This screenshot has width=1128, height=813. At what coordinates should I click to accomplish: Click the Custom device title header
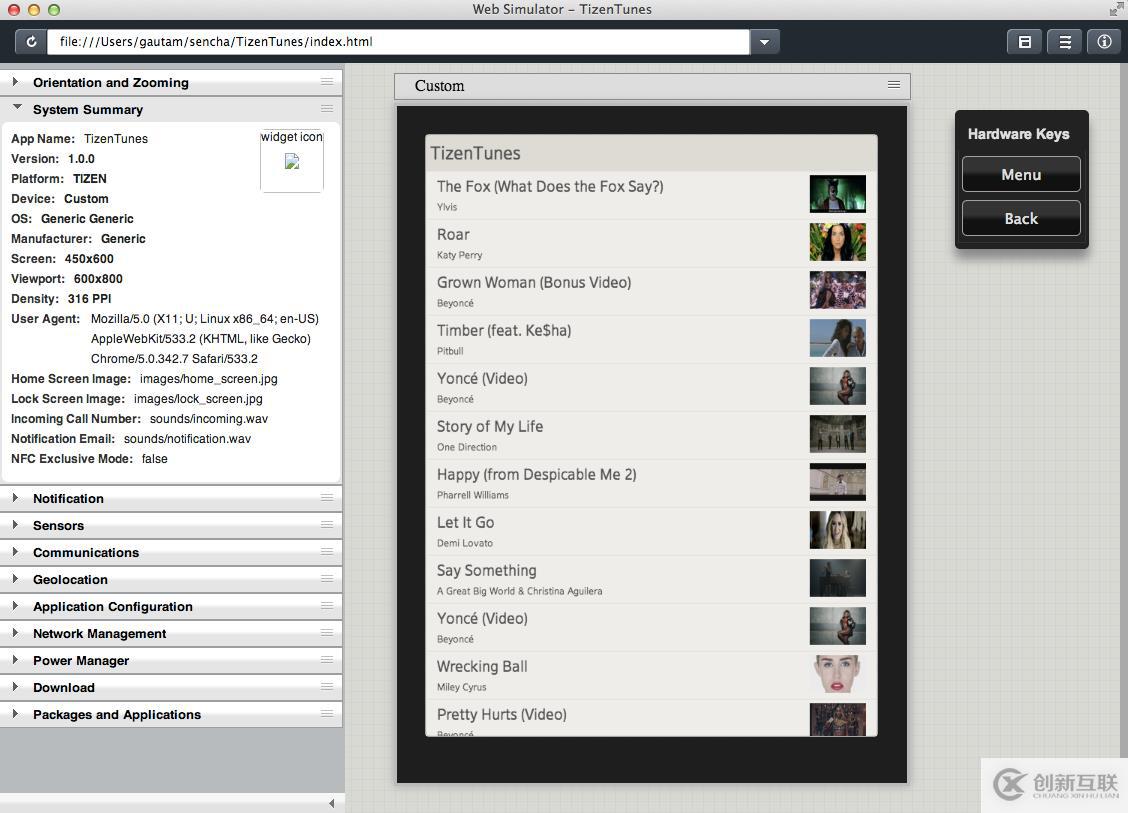pos(652,86)
